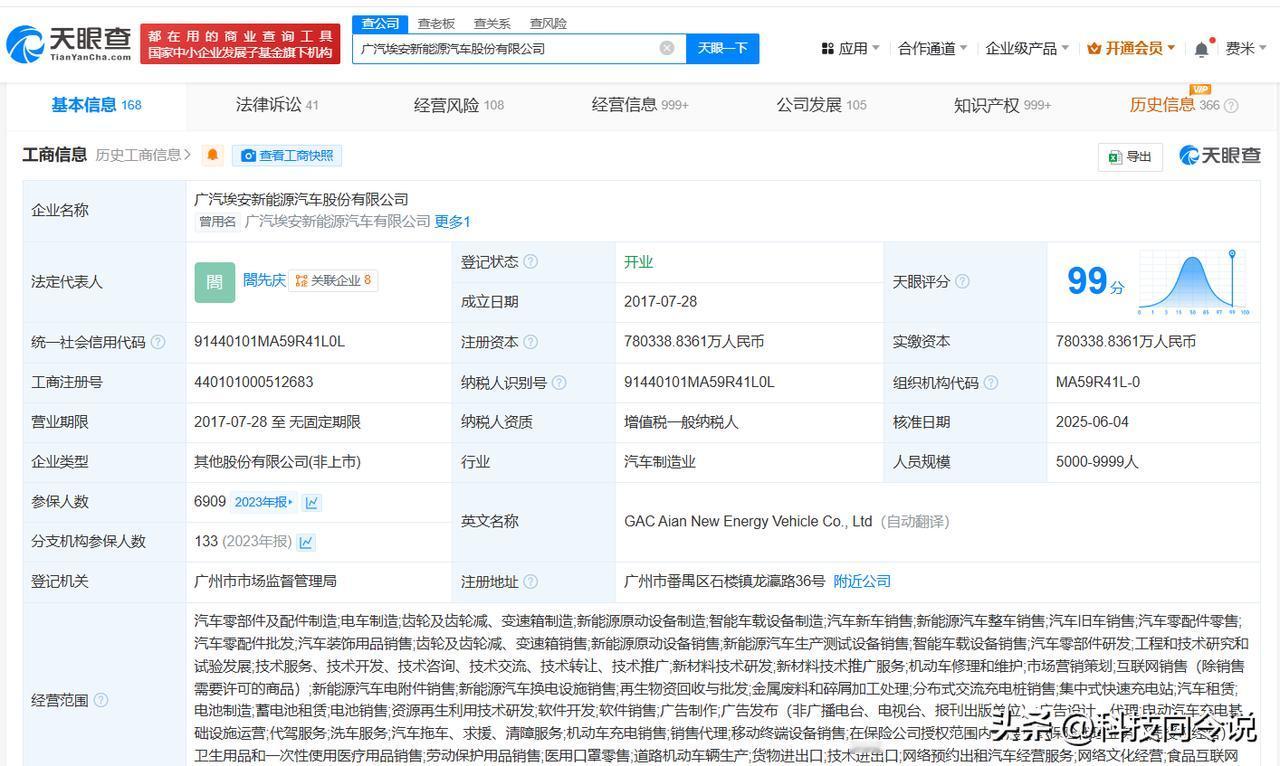Viewport: 1280px width, 766px height.
Task: Open the 历史工商信息 link
Action: [143, 155]
